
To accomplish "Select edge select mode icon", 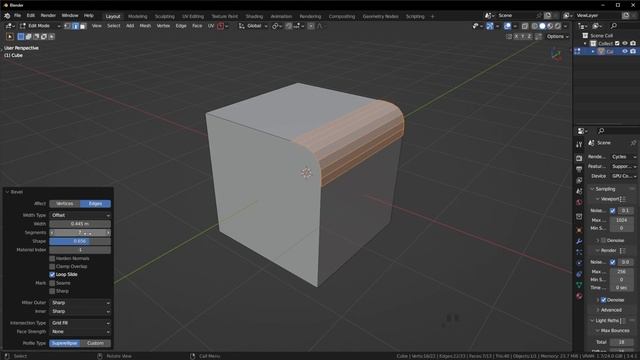I will (x=75, y=26).
